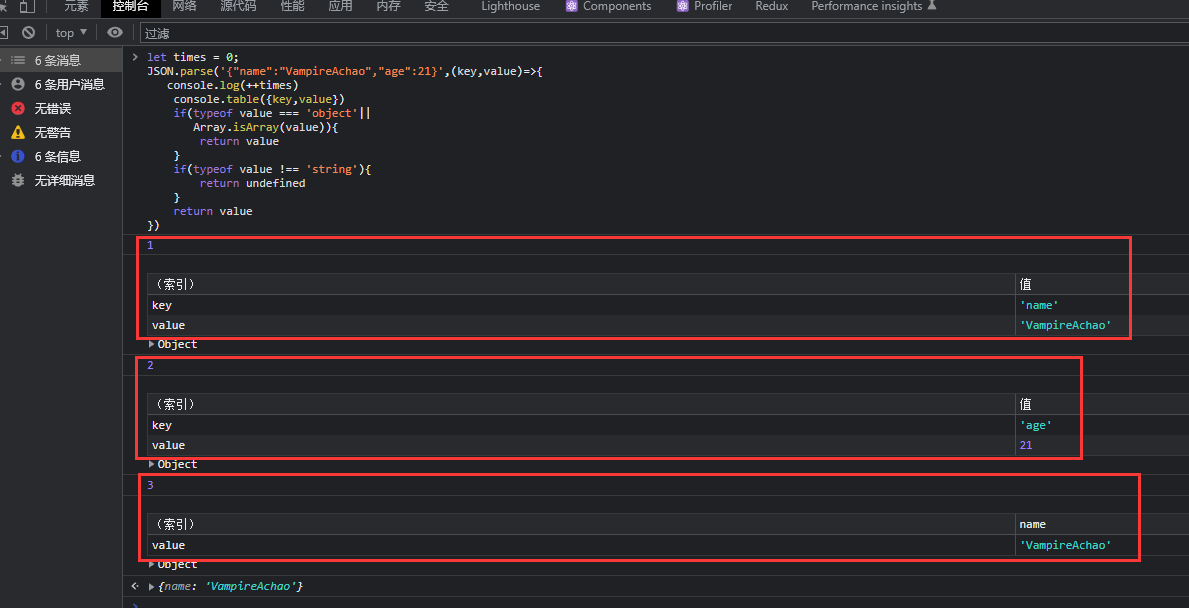Expand the Object under the first table

click(x=153, y=344)
